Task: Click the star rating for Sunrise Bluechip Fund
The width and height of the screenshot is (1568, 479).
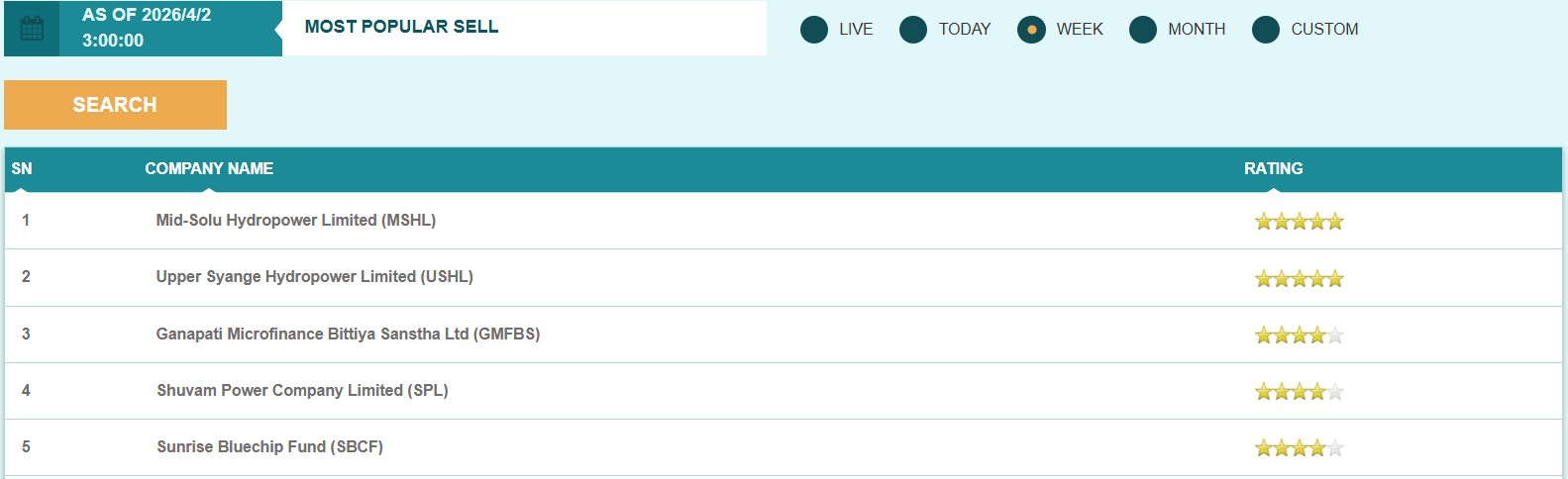Action: coord(1299,448)
